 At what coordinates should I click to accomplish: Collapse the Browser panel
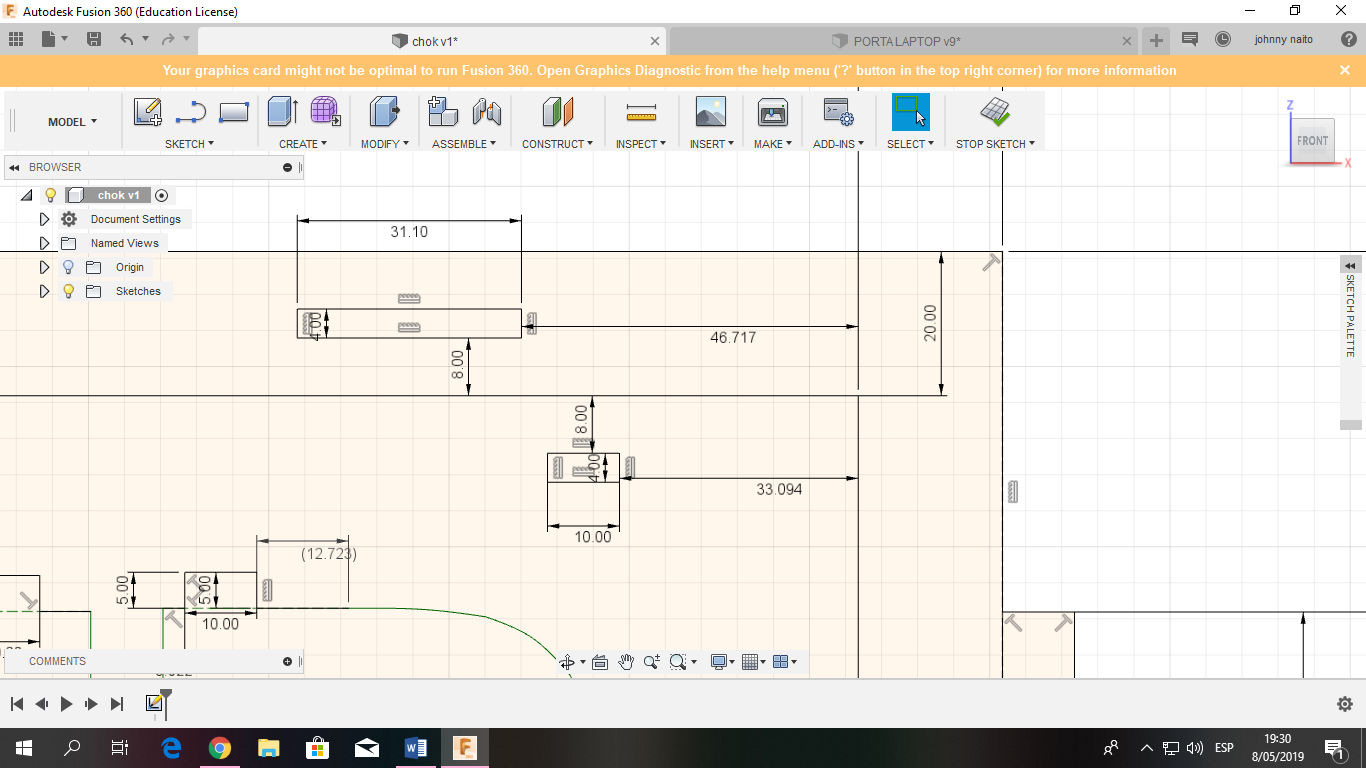pos(15,167)
